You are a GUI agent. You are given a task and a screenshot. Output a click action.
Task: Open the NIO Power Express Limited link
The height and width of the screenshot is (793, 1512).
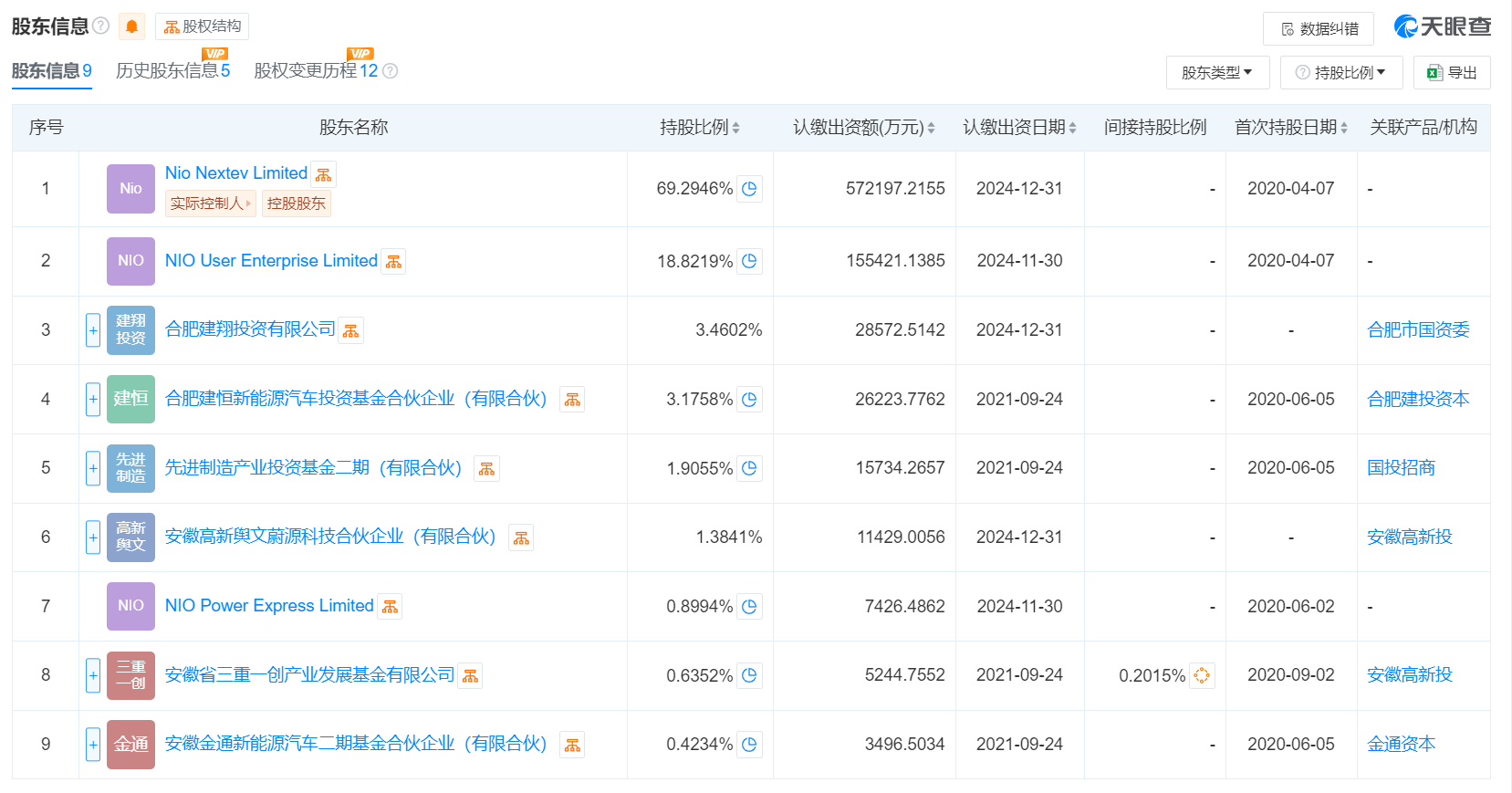(269, 606)
